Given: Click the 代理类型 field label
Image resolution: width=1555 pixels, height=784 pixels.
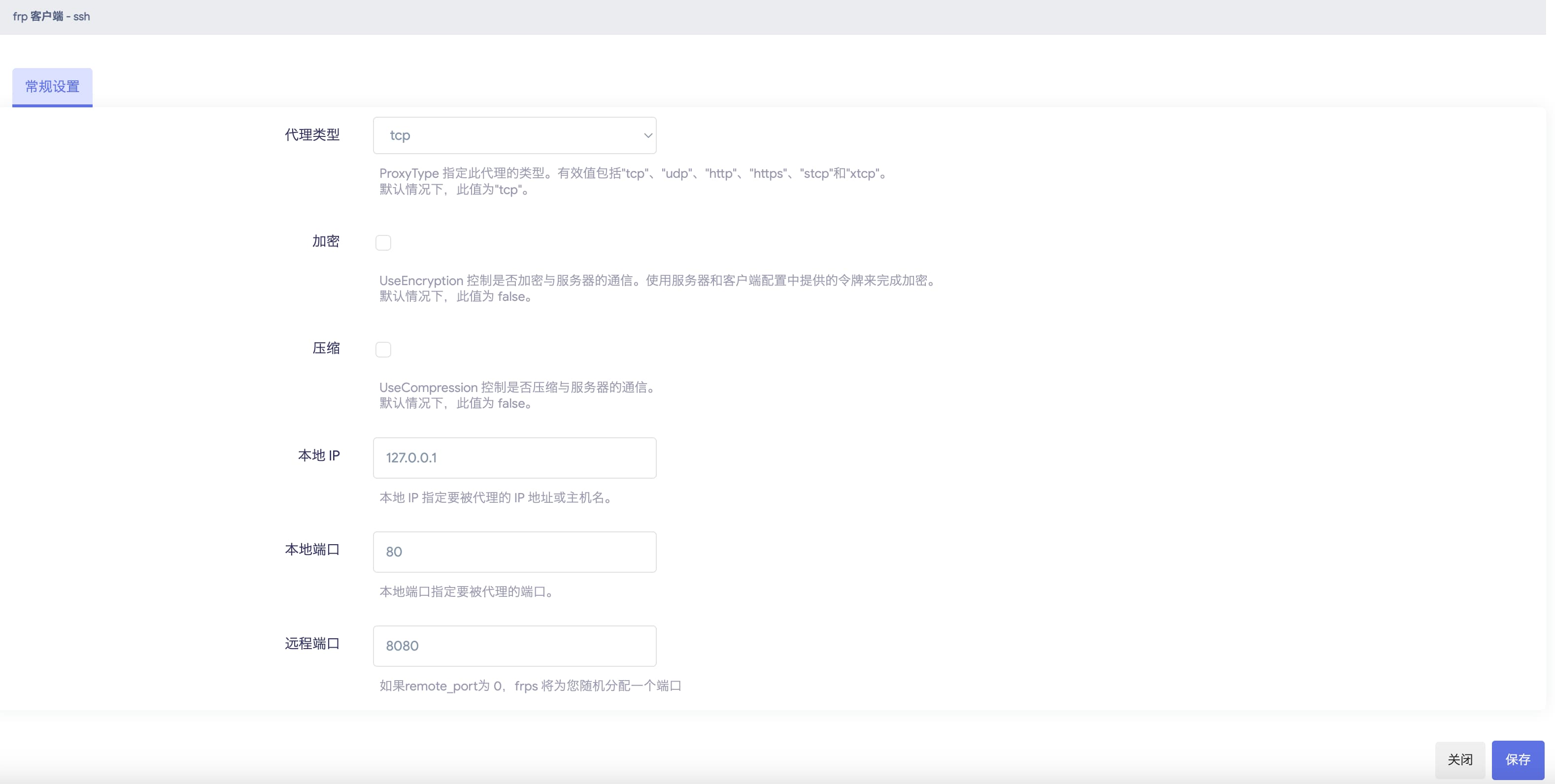Looking at the screenshot, I should [x=312, y=135].
